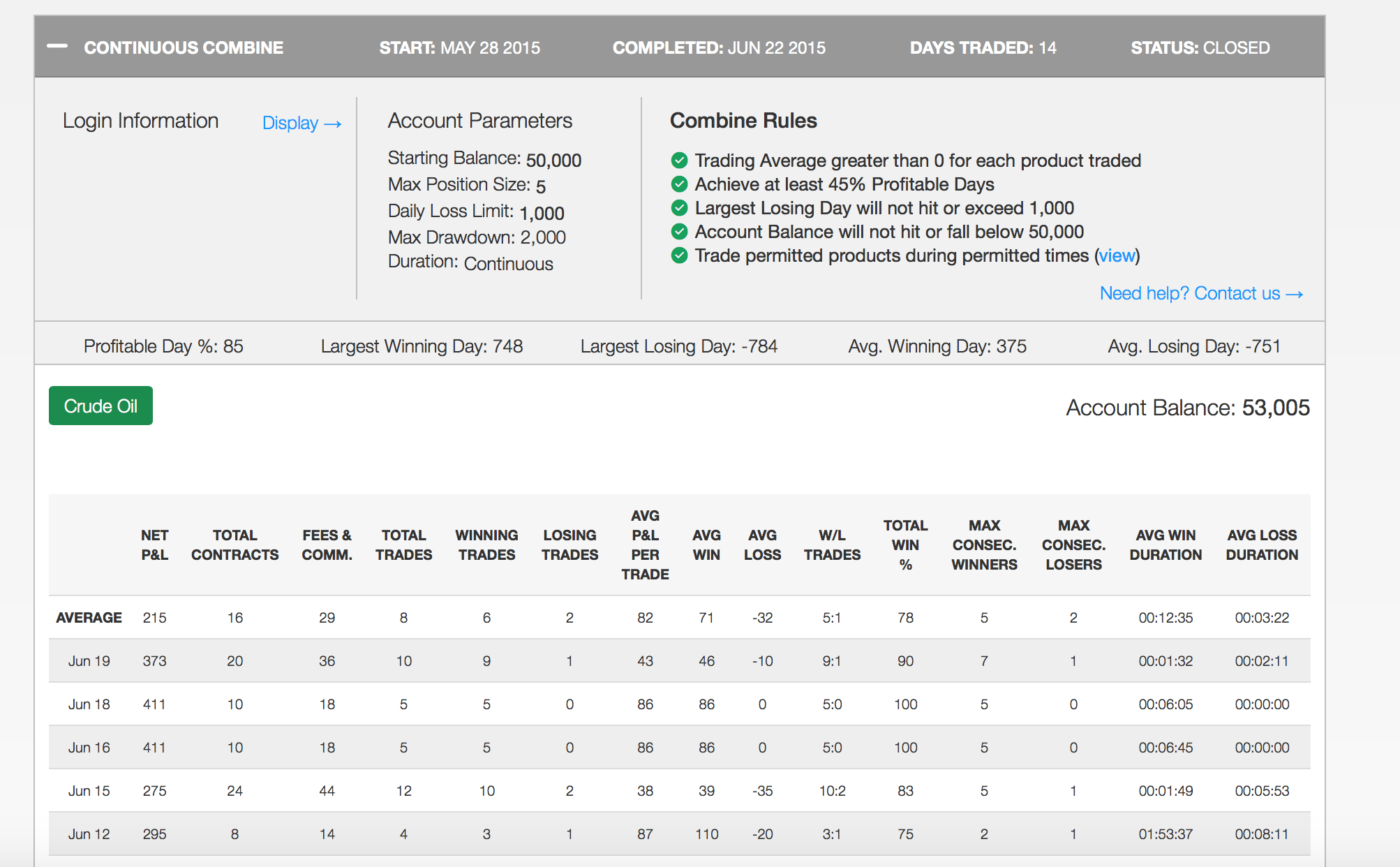
Task: Click the CONTINUOUS COMBINE header title
Action: click(184, 47)
